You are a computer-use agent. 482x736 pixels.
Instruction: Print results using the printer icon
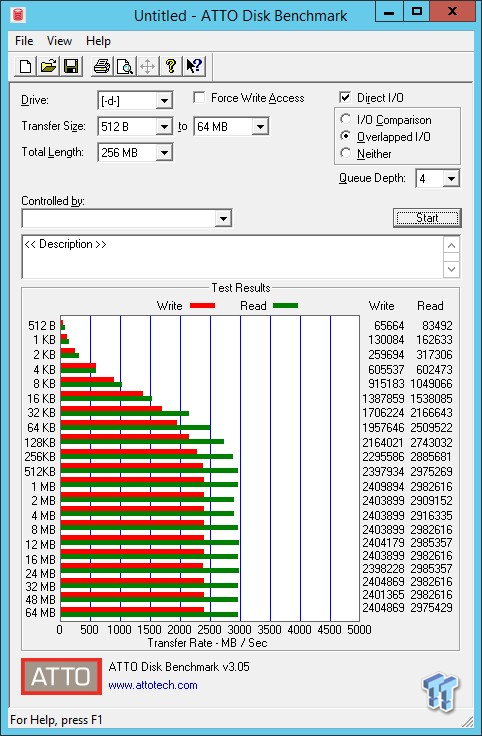[102, 66]
